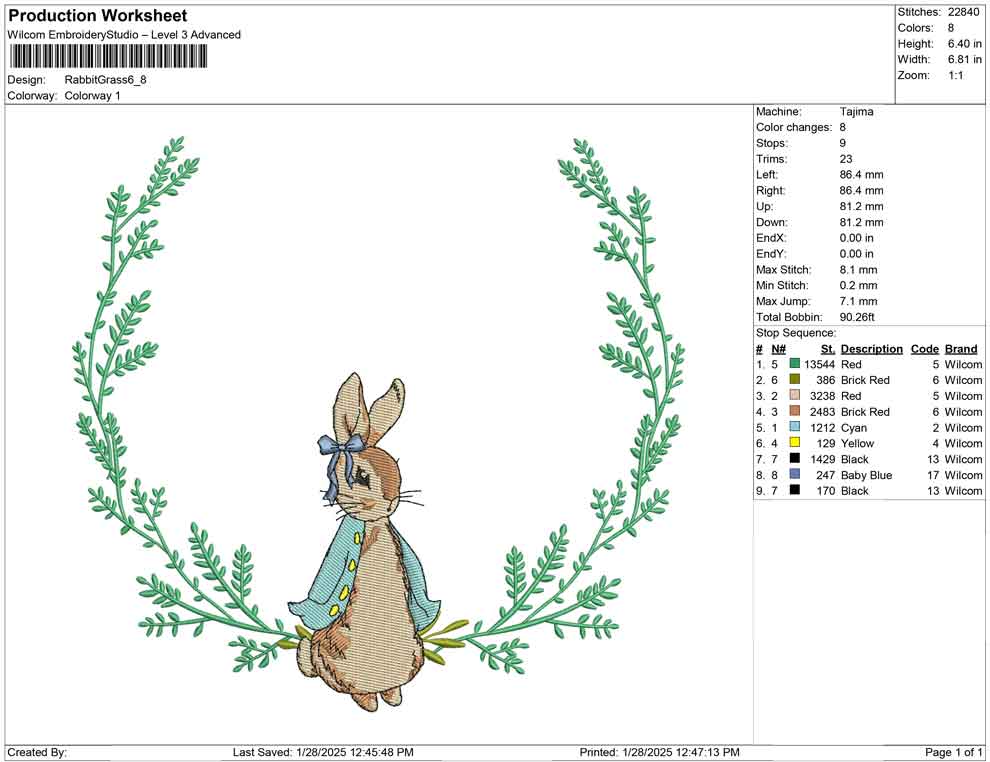Screen dimensions: 990x762
Task: Click the Total Bobbin value 90.26ft
Action: (859, 316)
